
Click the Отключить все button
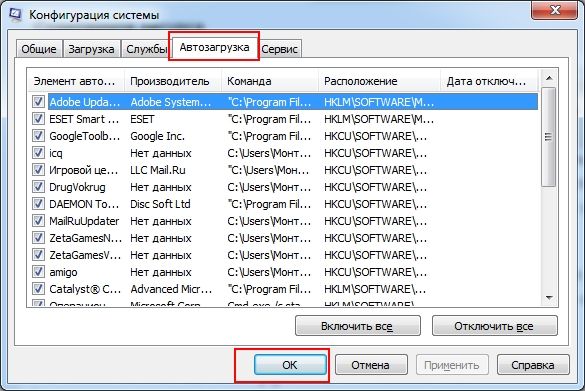(494, 326)
